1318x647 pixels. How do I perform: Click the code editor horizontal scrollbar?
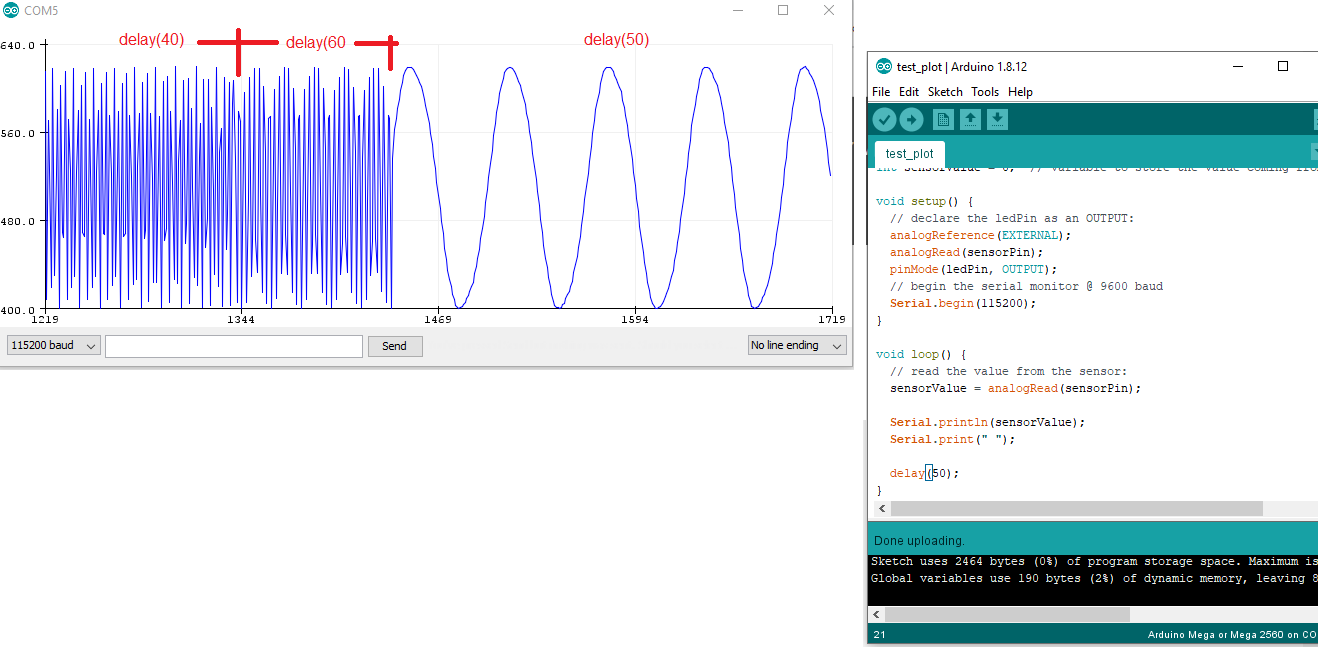[x=1076, y=509]
